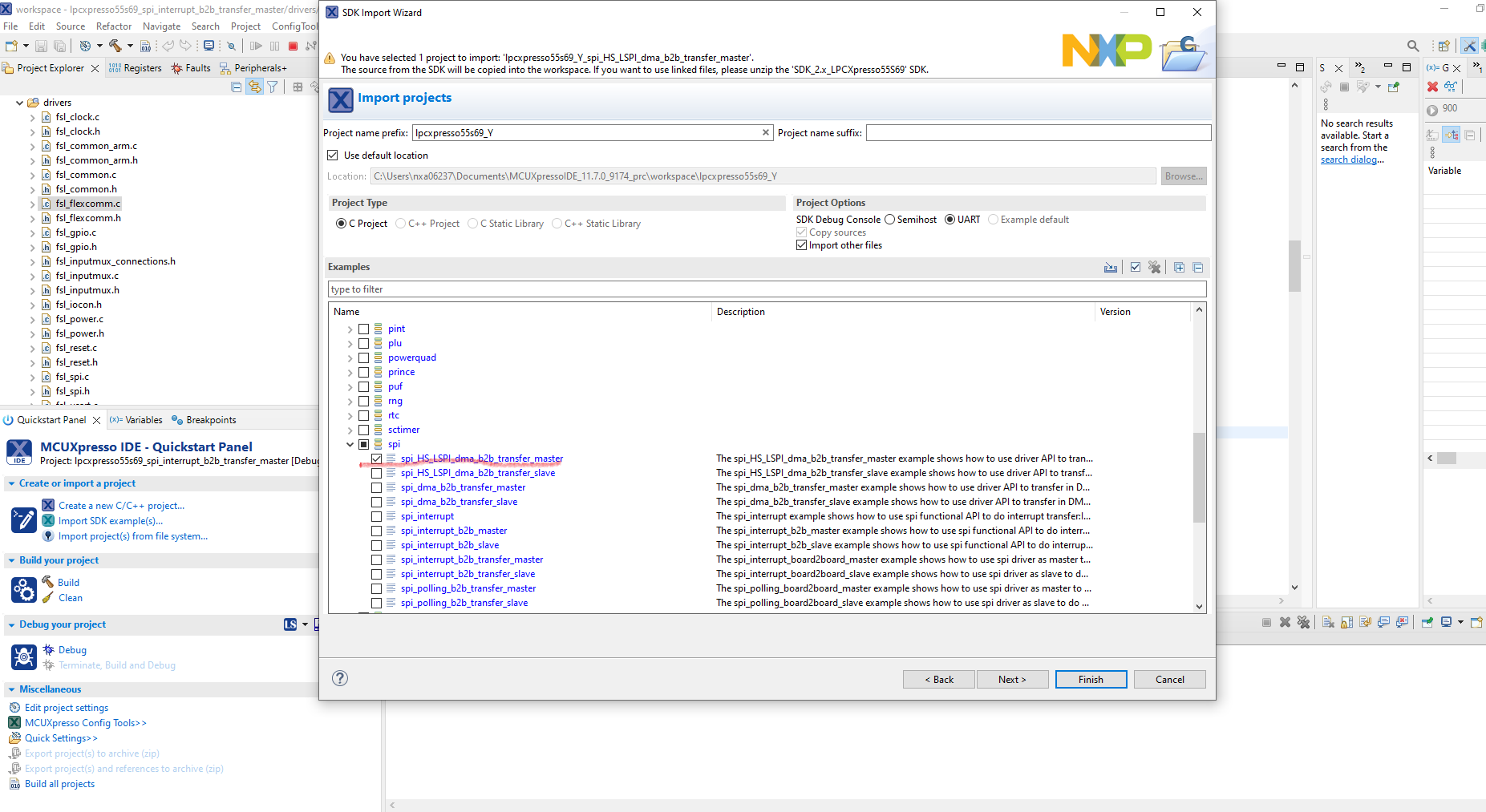The height and width of the screenshot is (812, 1486).
Task: Expand all nodes with the plus icon
Action: tap(1179, 267)
